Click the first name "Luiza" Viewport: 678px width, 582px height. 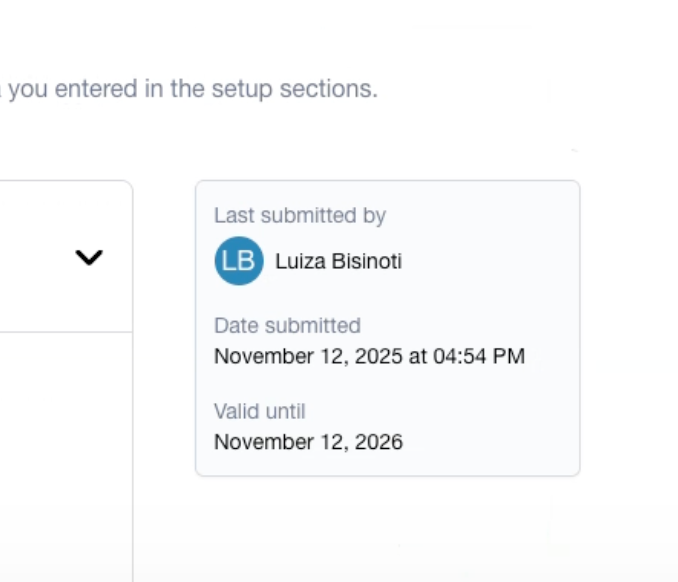click(298, 262)
